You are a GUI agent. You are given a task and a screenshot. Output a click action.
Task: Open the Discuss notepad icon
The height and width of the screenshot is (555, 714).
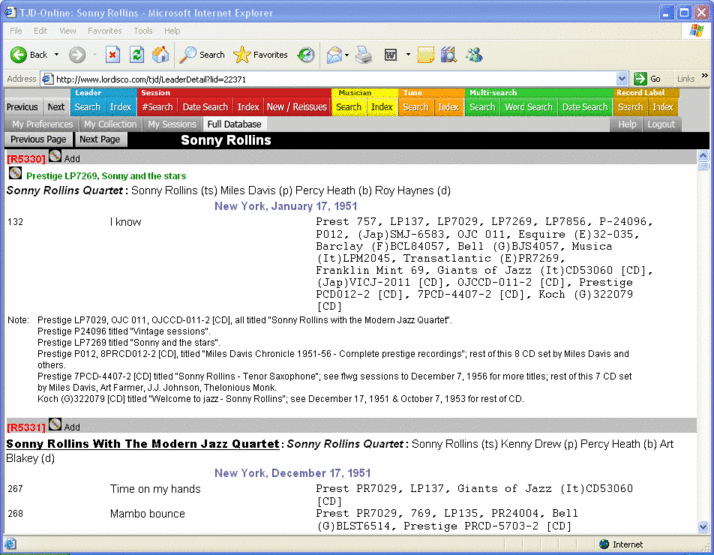pos(425,55)
